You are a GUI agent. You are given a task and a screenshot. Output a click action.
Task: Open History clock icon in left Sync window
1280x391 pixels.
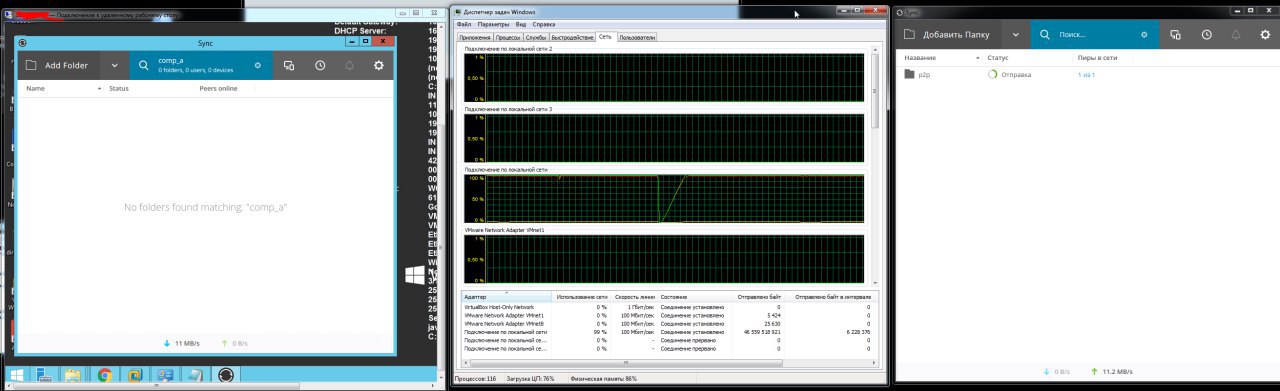pyautogui.click(x=319, y=66)
